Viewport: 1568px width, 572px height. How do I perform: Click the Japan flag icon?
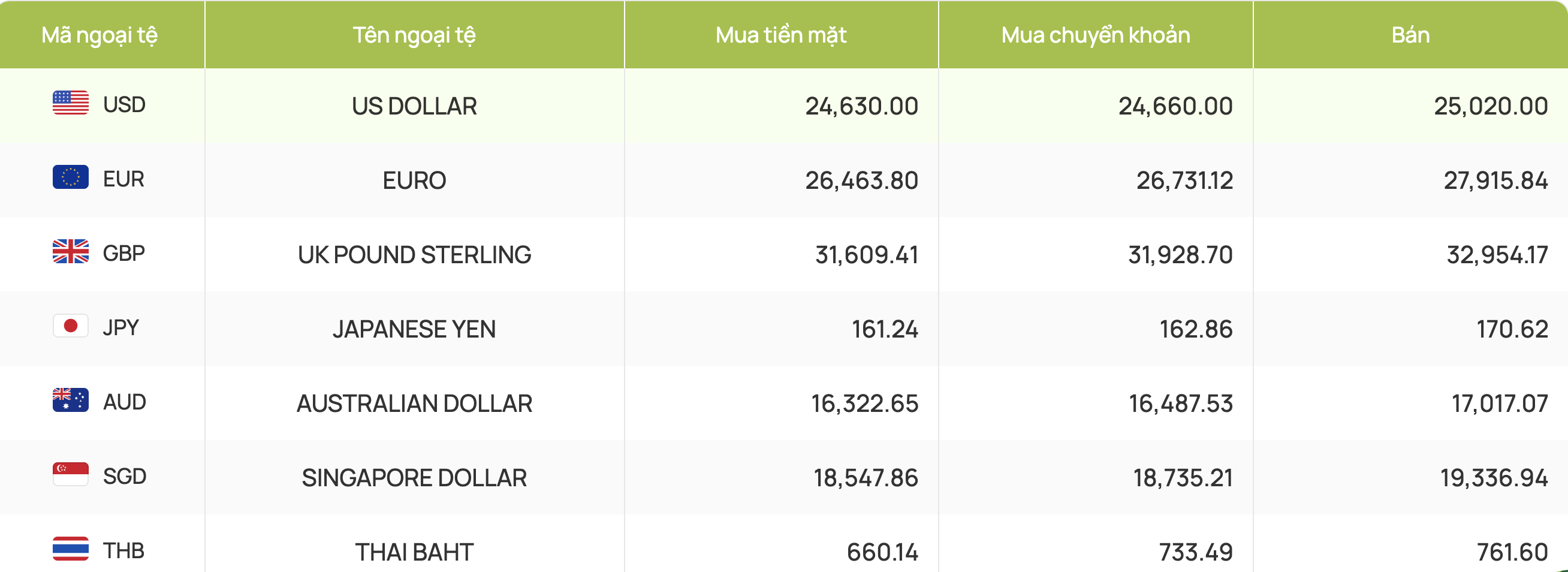(x=71, y=326)
